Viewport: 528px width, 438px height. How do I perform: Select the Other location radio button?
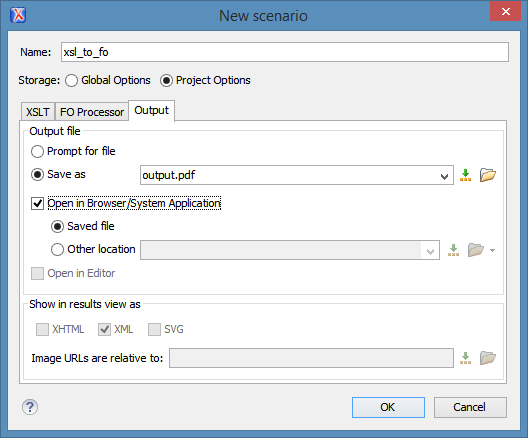tap(57, 249)
